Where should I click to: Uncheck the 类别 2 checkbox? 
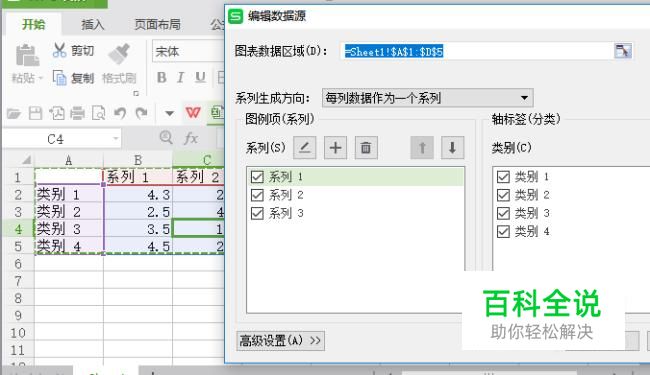click(x=503, y=195)
